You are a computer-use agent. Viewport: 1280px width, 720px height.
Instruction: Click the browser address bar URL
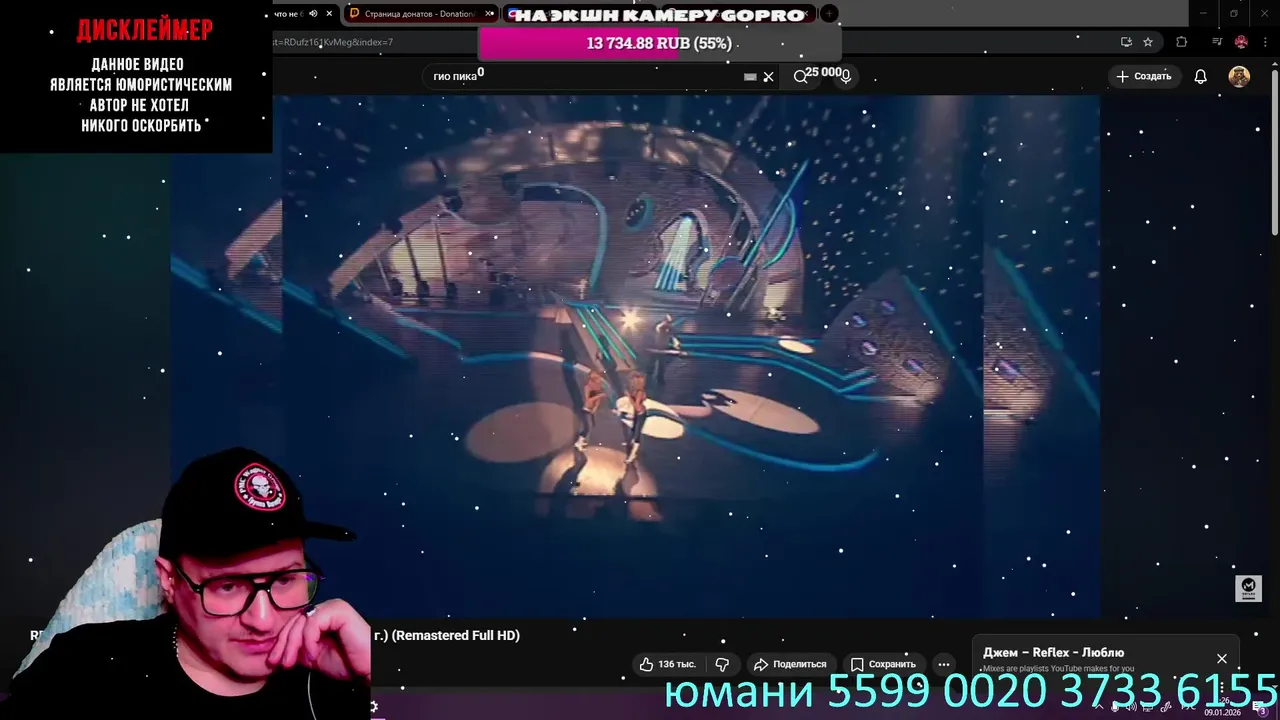point(333,42)
